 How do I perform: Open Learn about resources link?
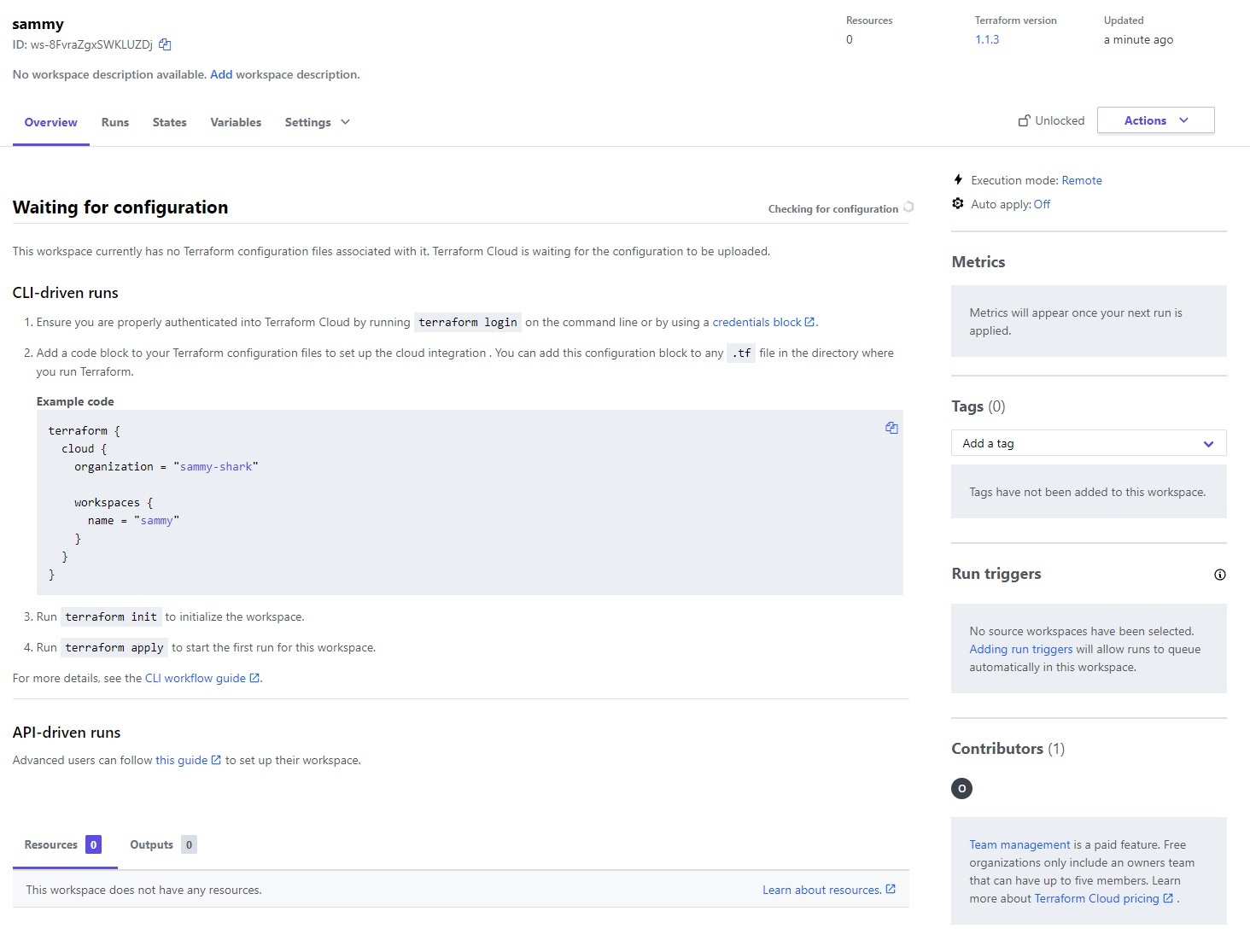click(x=829, y=890)
